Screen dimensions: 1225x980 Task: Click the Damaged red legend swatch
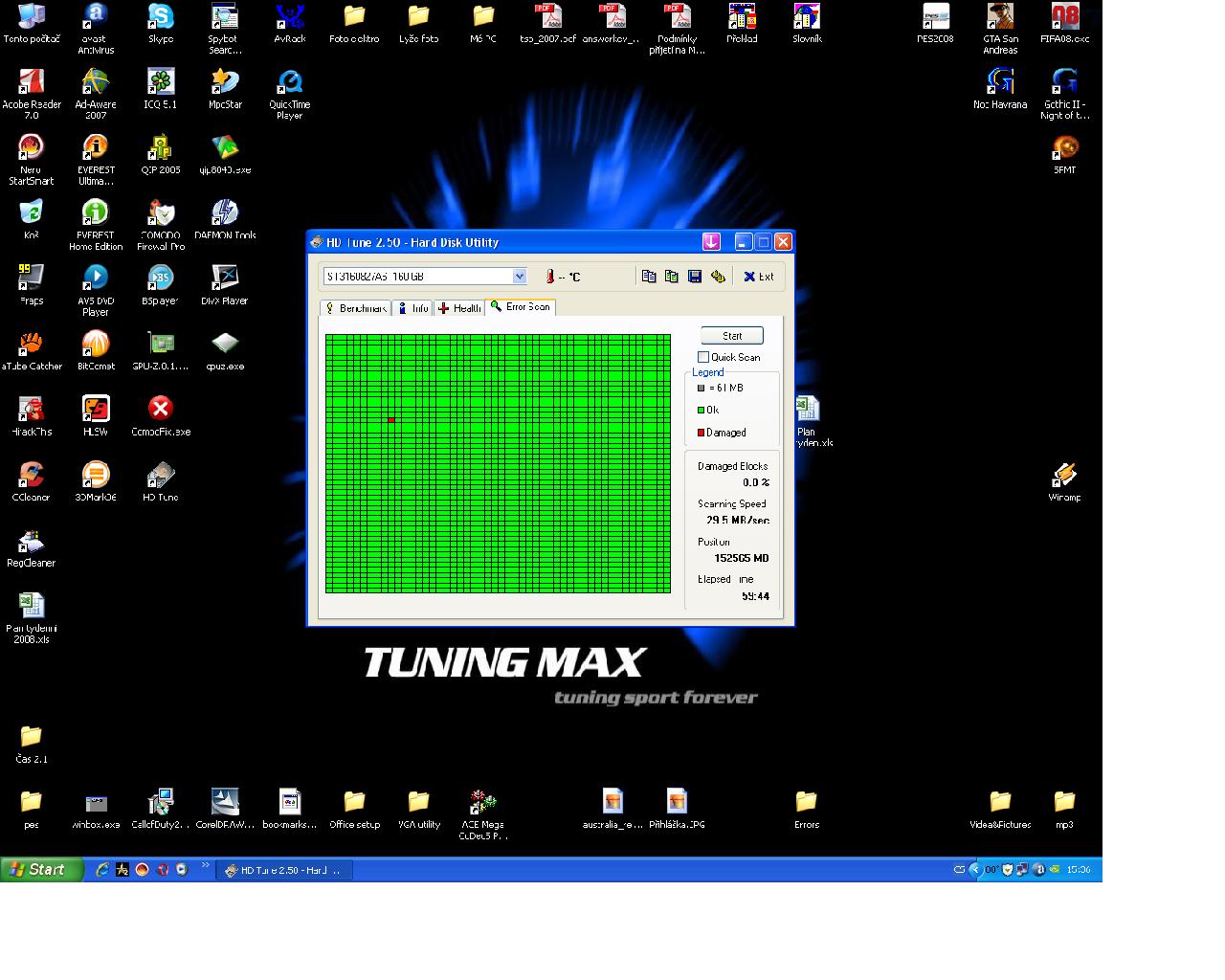click(702, 433)
